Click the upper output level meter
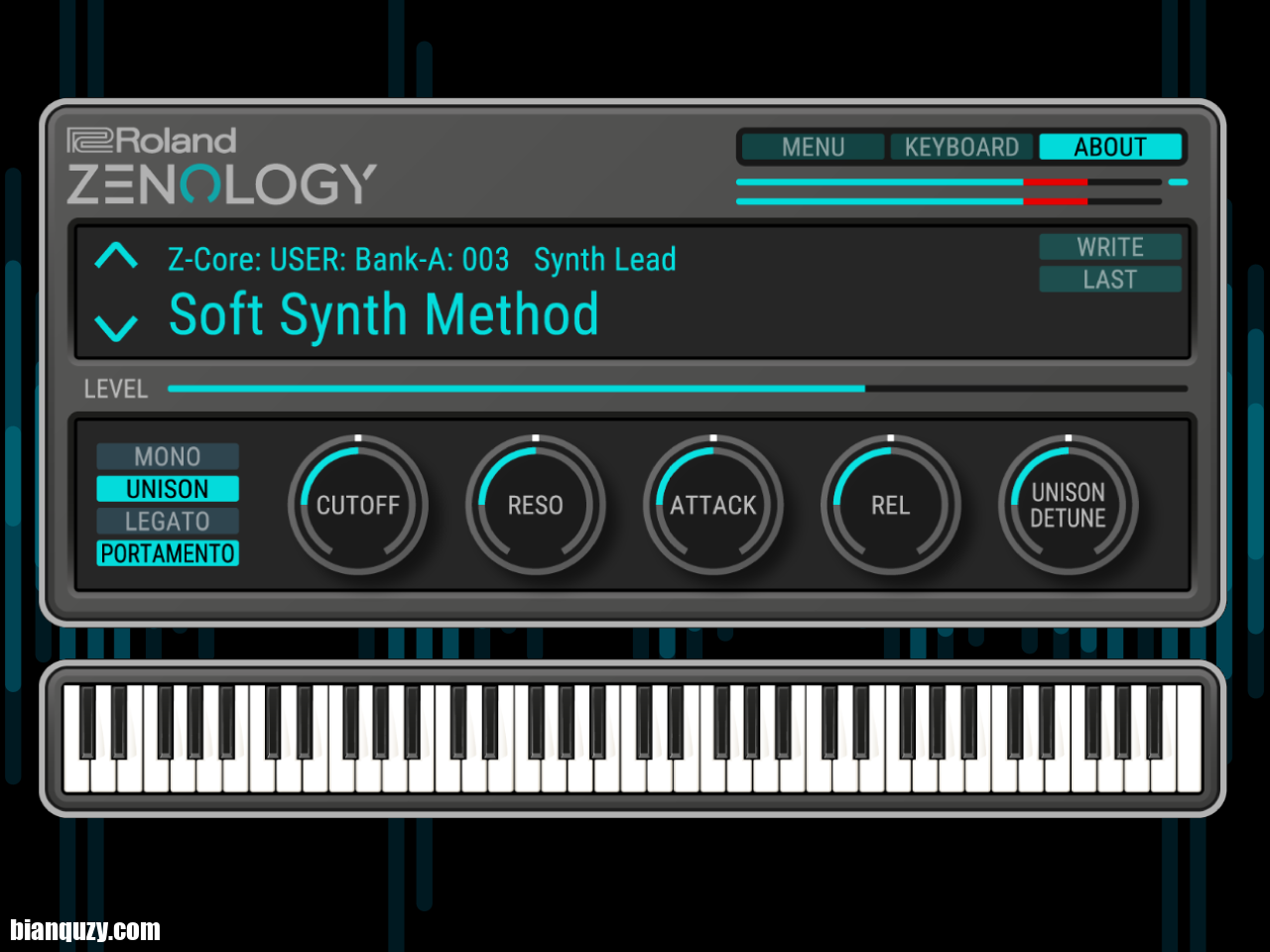Image resolution: width=1270 pixels, height=952 pixels. (x=949, y=182)
